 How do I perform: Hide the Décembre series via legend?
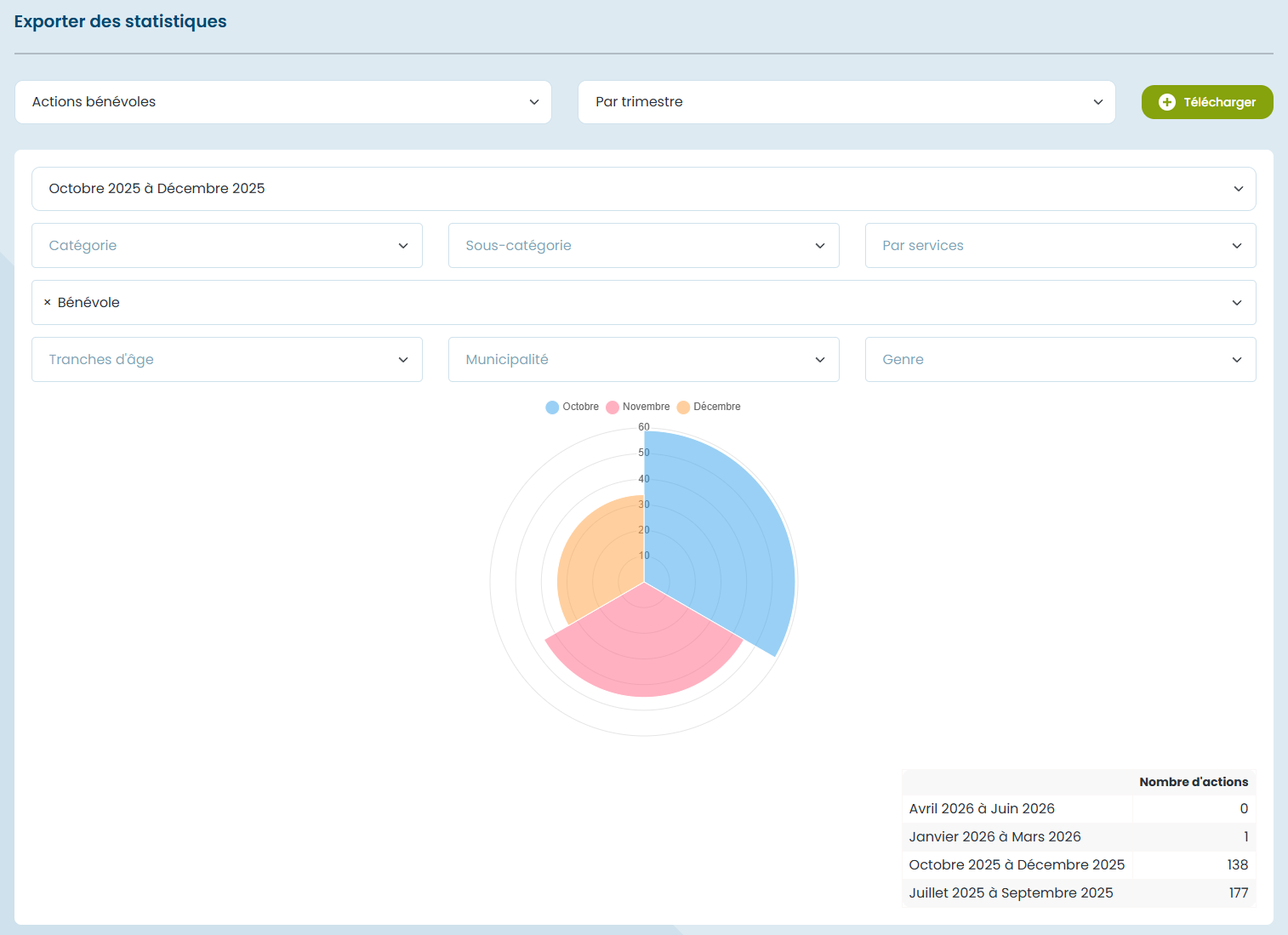[708, 407]
